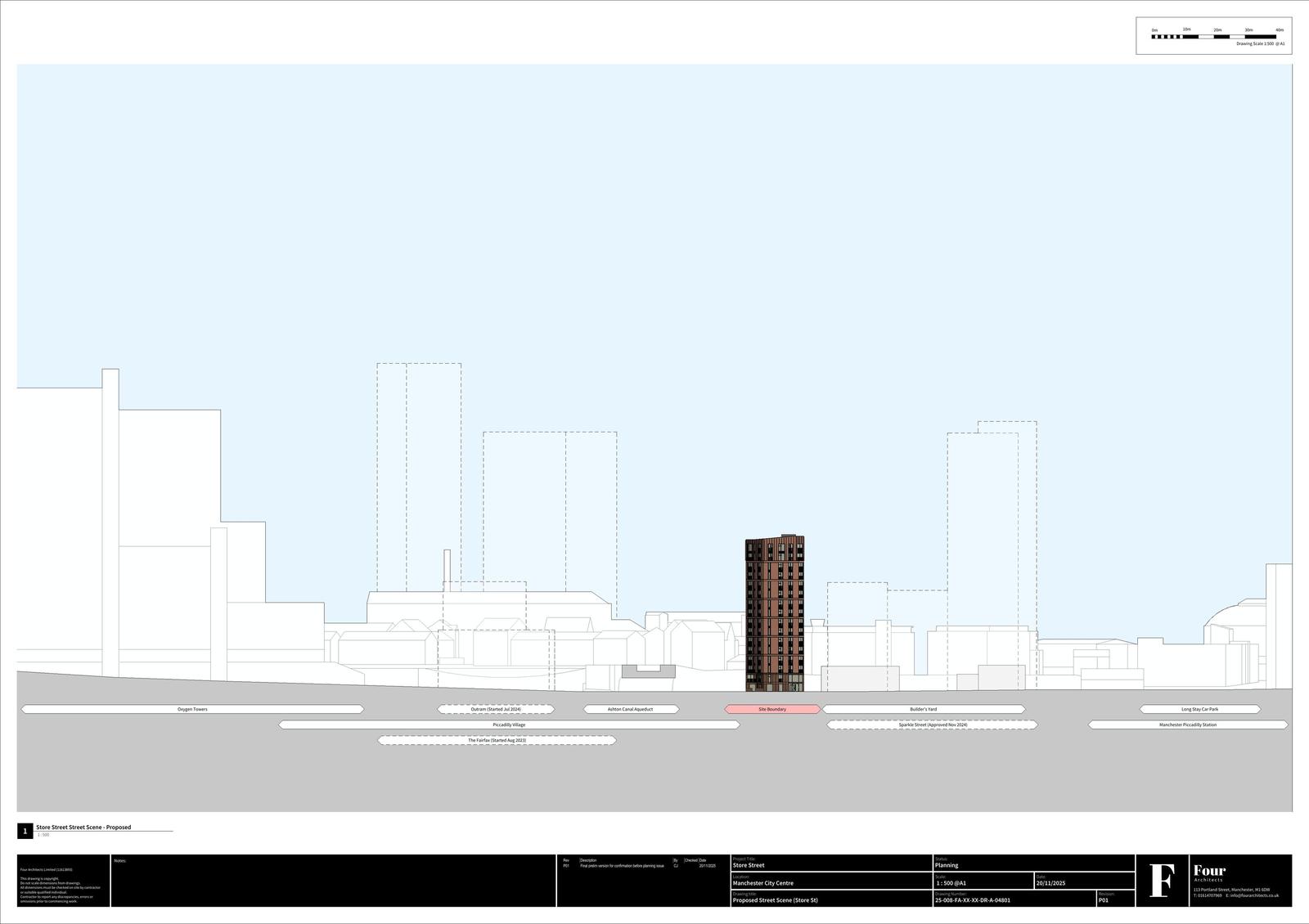Image resolution: width=1309 pixels, height=924 pixels.
Task: Click the info@fourarchitects.co.uk email address
Action: [1254, 895]
